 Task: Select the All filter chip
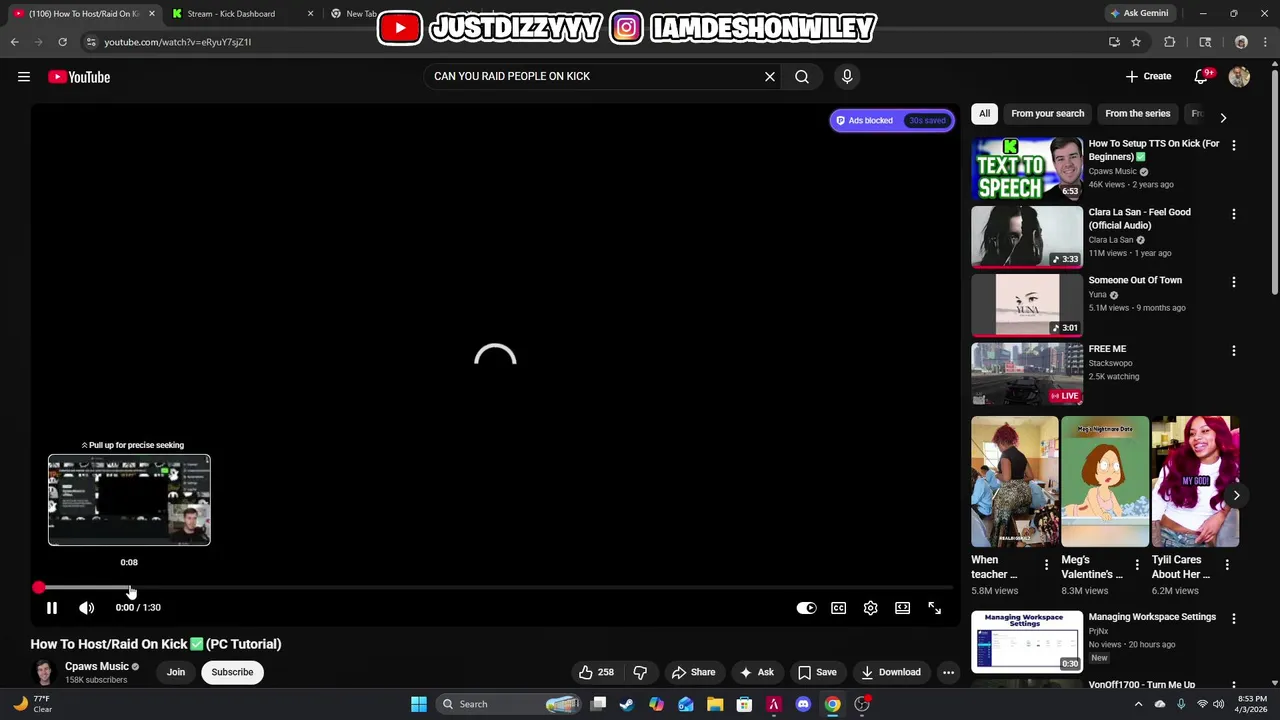click(x=984, y=113)
